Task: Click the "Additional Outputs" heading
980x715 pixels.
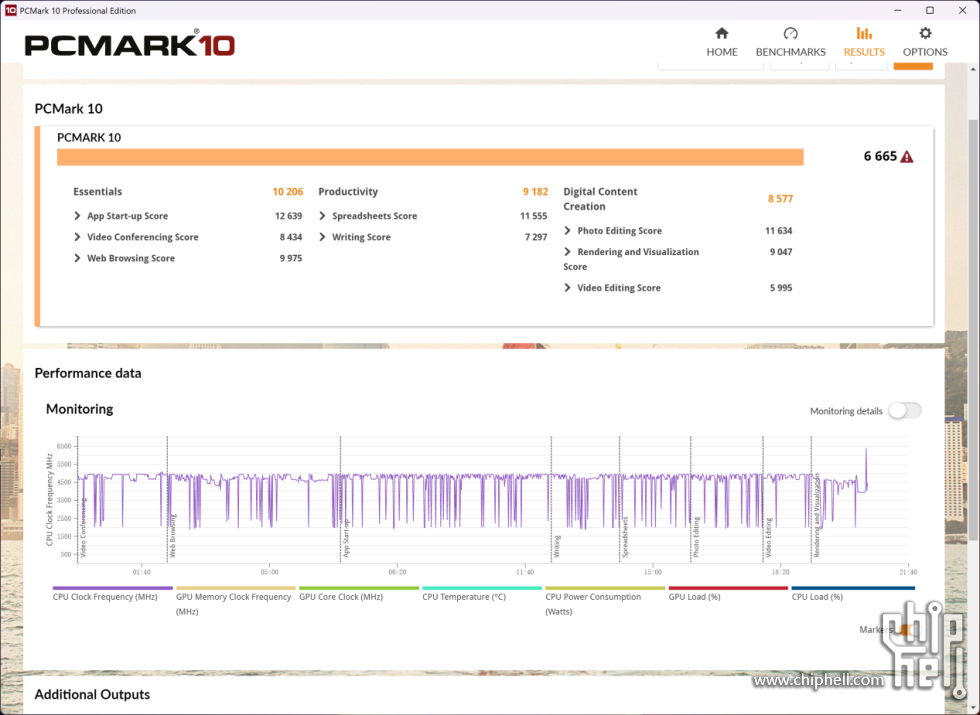Action: click(x=92, y=694)
